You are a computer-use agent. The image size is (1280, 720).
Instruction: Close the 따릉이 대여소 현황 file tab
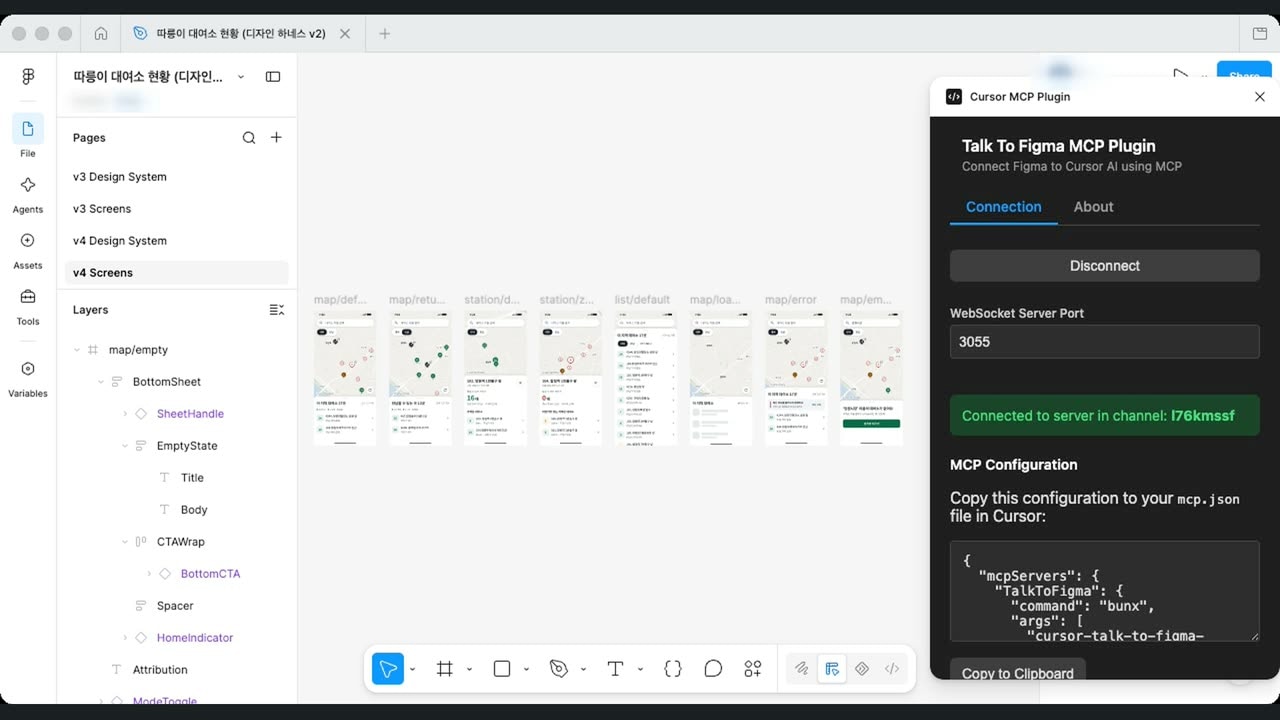tap(345, 33)
